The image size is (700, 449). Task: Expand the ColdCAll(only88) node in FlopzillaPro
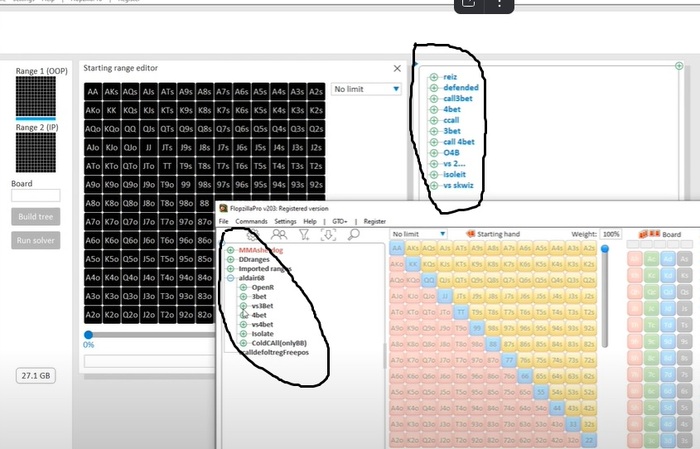243,343
